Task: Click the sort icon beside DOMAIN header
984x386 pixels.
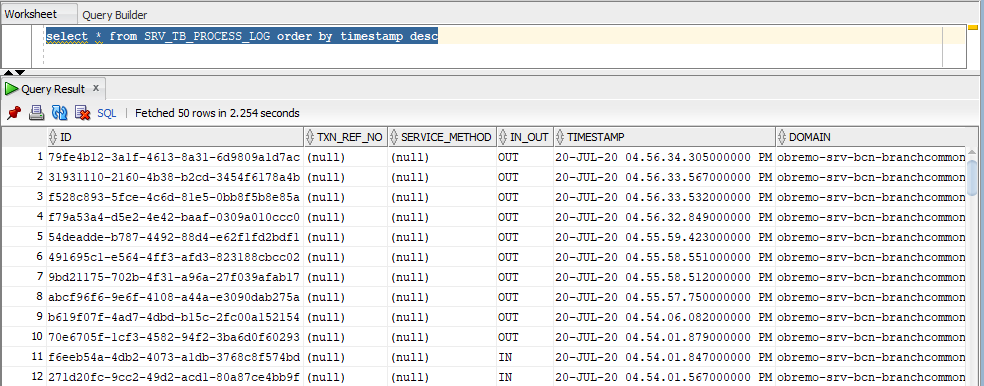Action: tap(782, 137)
